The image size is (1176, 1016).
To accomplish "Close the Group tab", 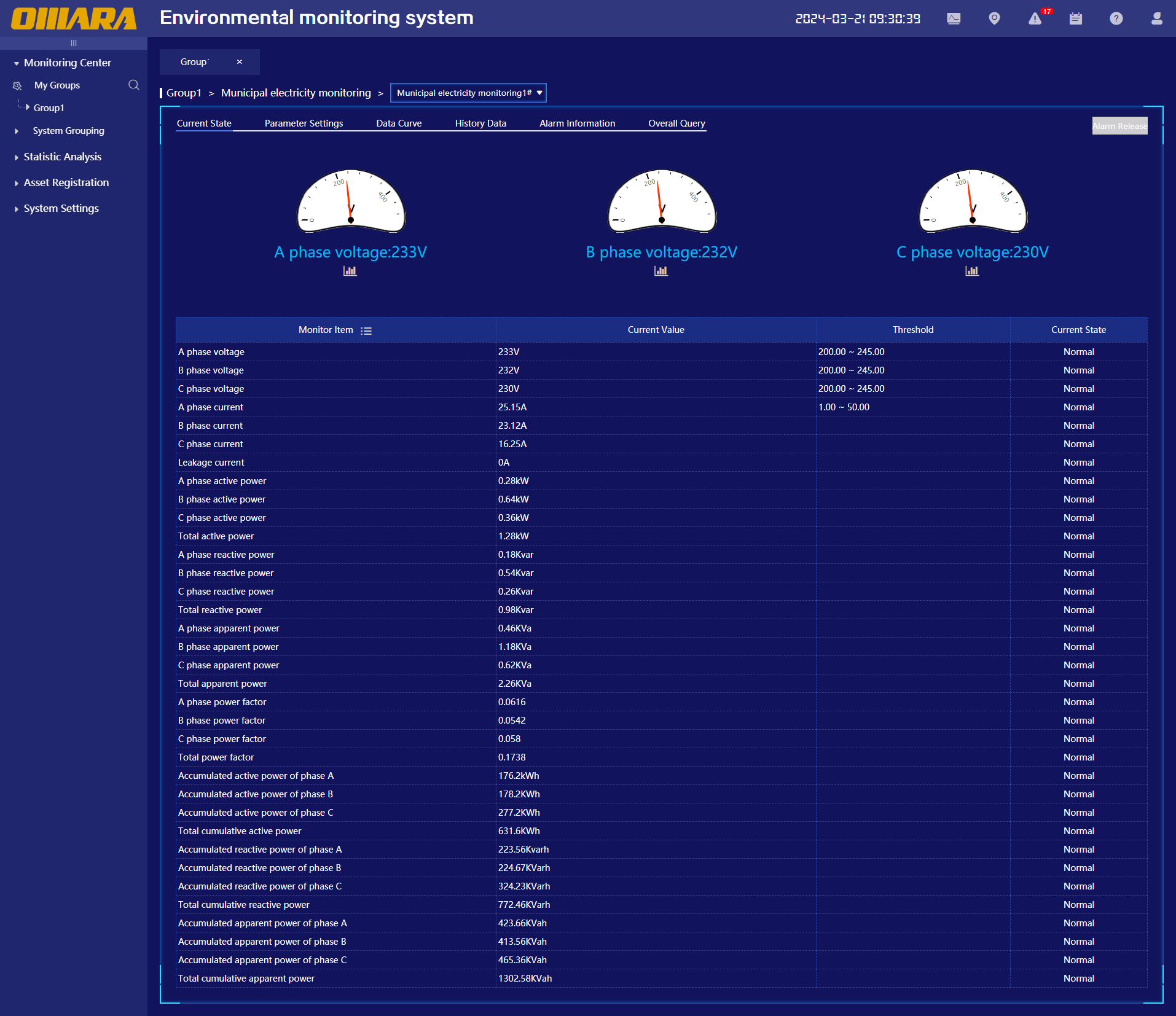I will coord(240,62).
